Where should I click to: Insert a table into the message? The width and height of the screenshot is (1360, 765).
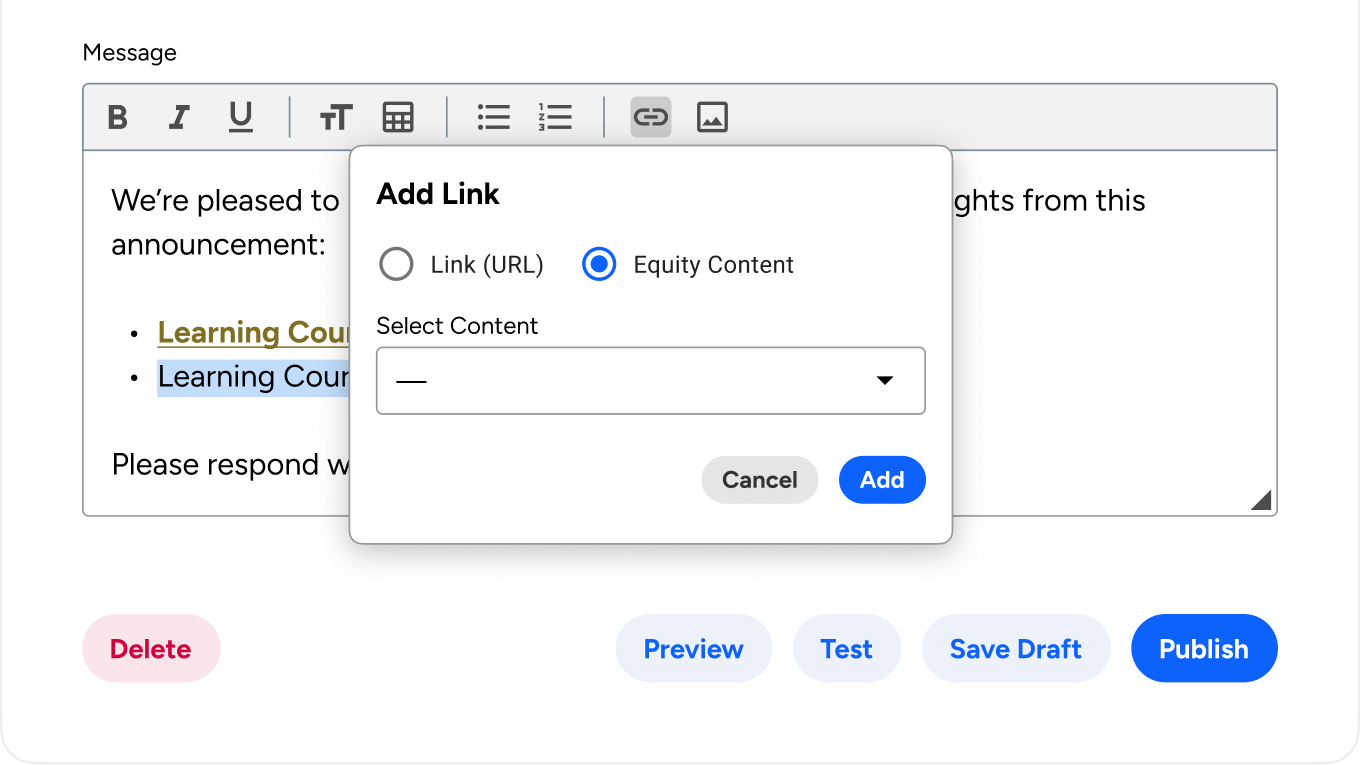[x=398, y=118]
